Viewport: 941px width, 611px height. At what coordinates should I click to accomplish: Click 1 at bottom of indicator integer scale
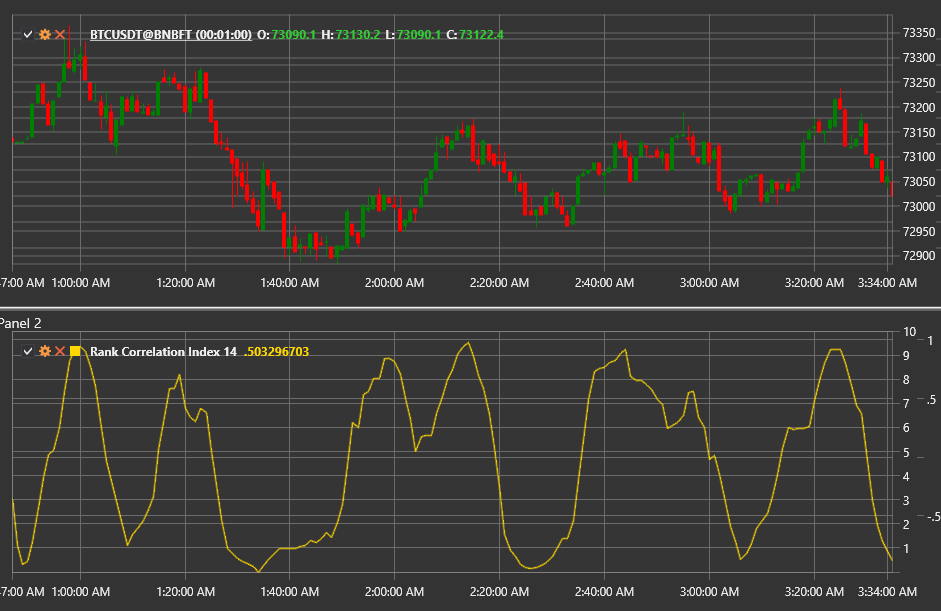[906, 549]
